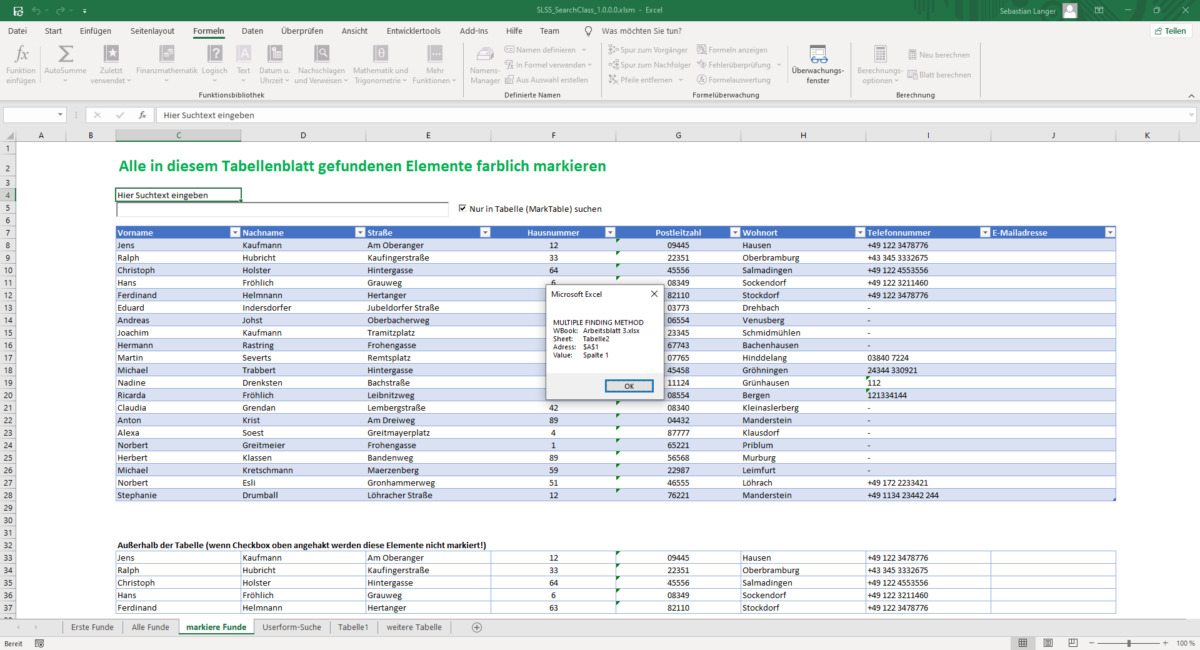Open the Logisch functions icon
1200x650 pixels.
214,54
